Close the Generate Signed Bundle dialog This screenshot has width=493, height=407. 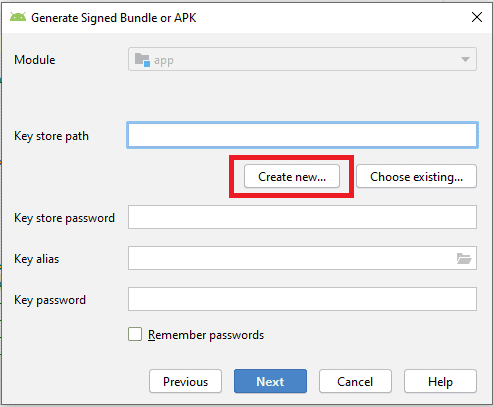477,17
